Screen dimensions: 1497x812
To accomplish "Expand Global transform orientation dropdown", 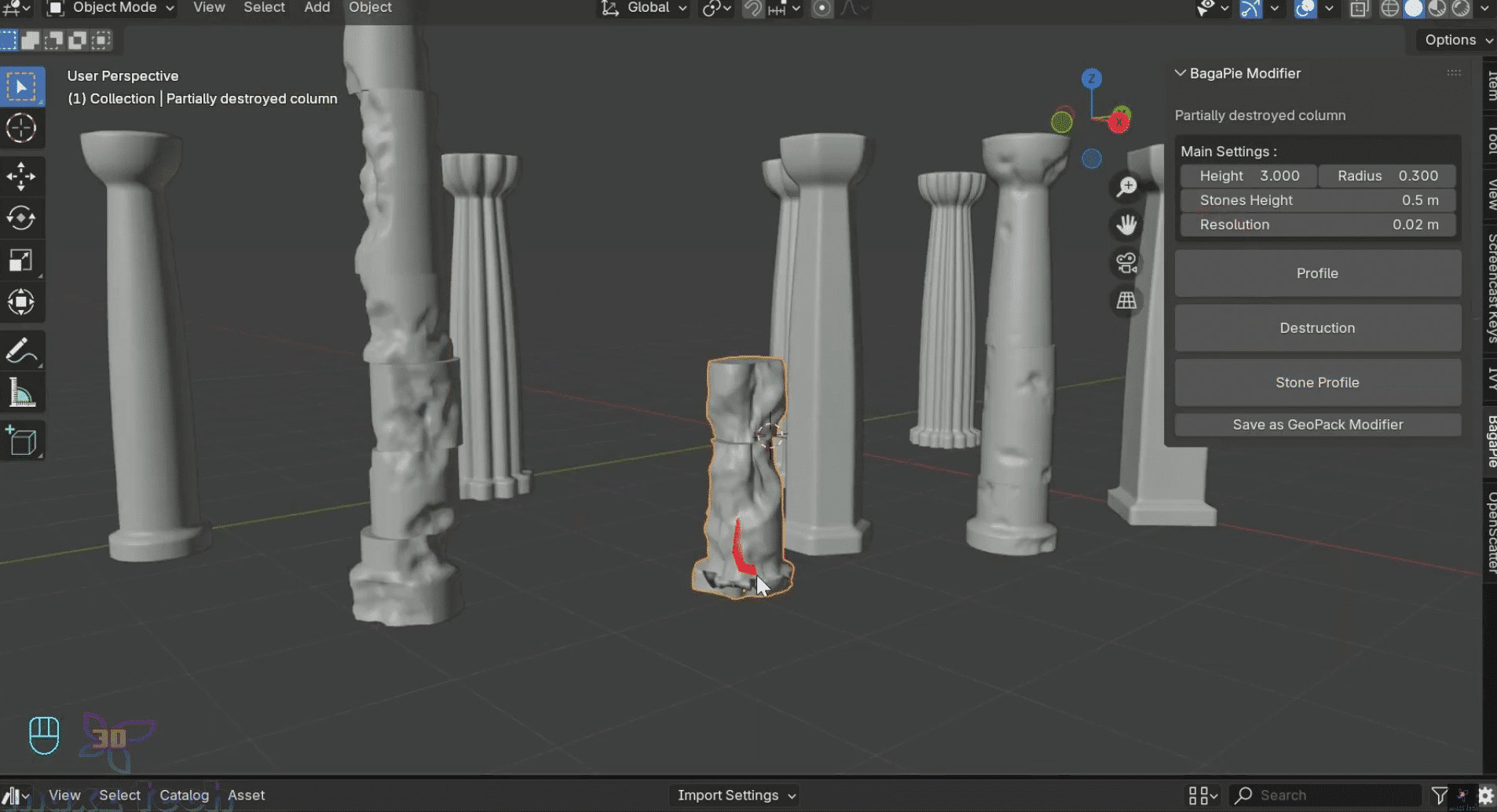I will (647, 8).
